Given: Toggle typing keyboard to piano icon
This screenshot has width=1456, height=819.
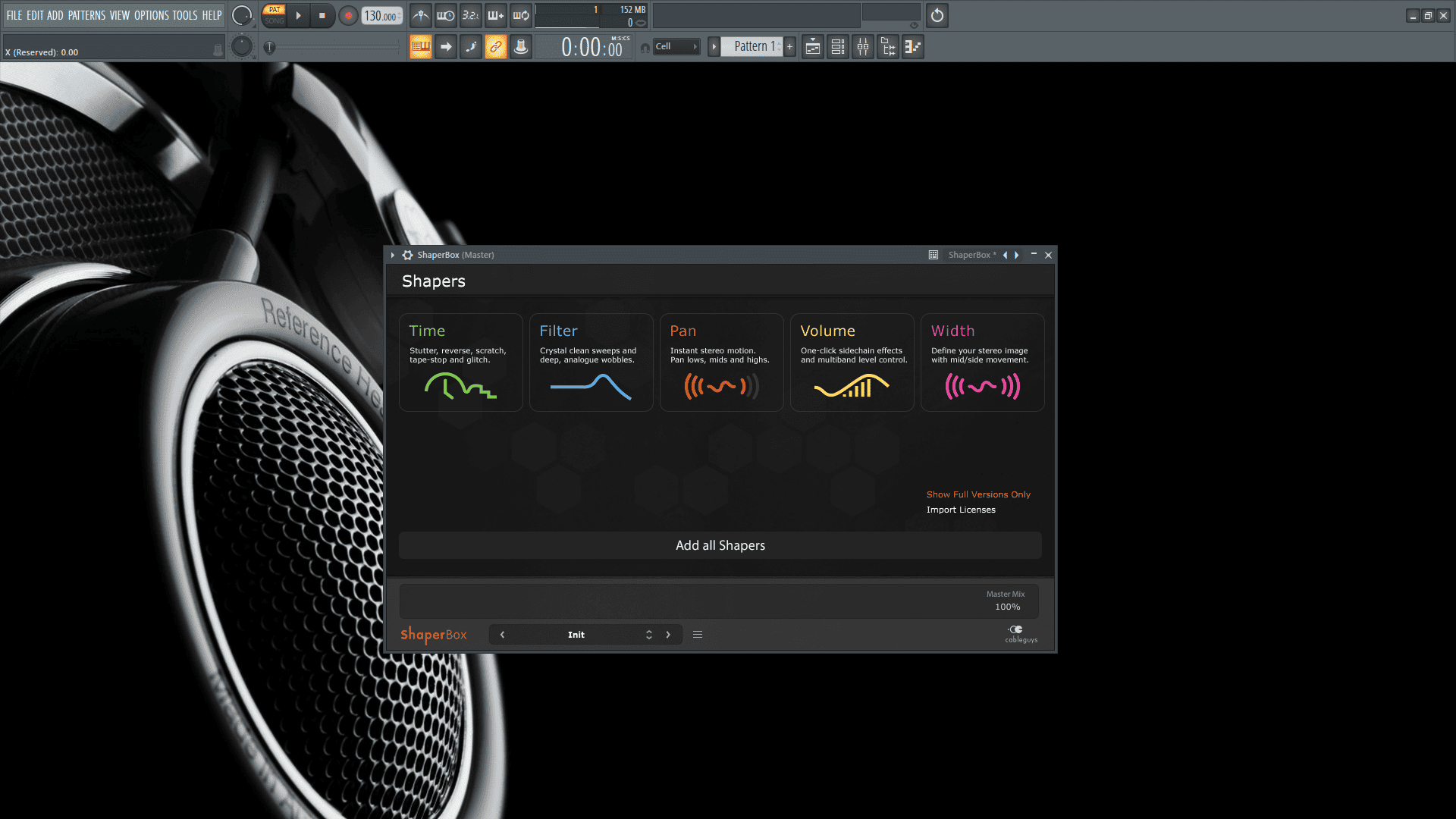Looking at the screenshot, I should (x=421, y=47).
